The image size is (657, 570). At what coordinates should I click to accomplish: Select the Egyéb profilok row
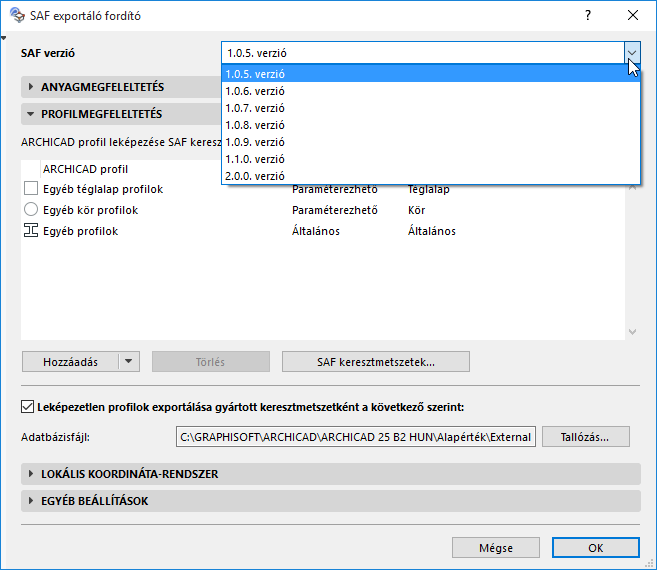(323, 231)
